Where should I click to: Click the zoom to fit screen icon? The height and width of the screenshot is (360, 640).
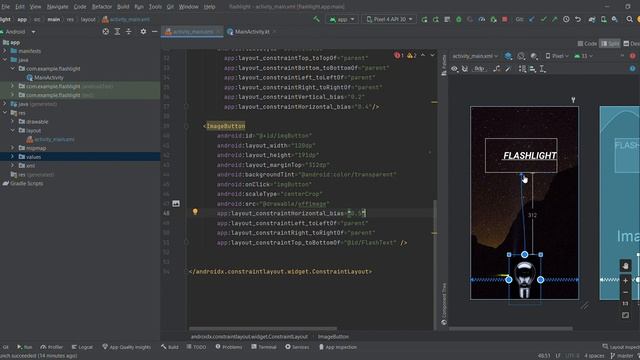(625, 316)
